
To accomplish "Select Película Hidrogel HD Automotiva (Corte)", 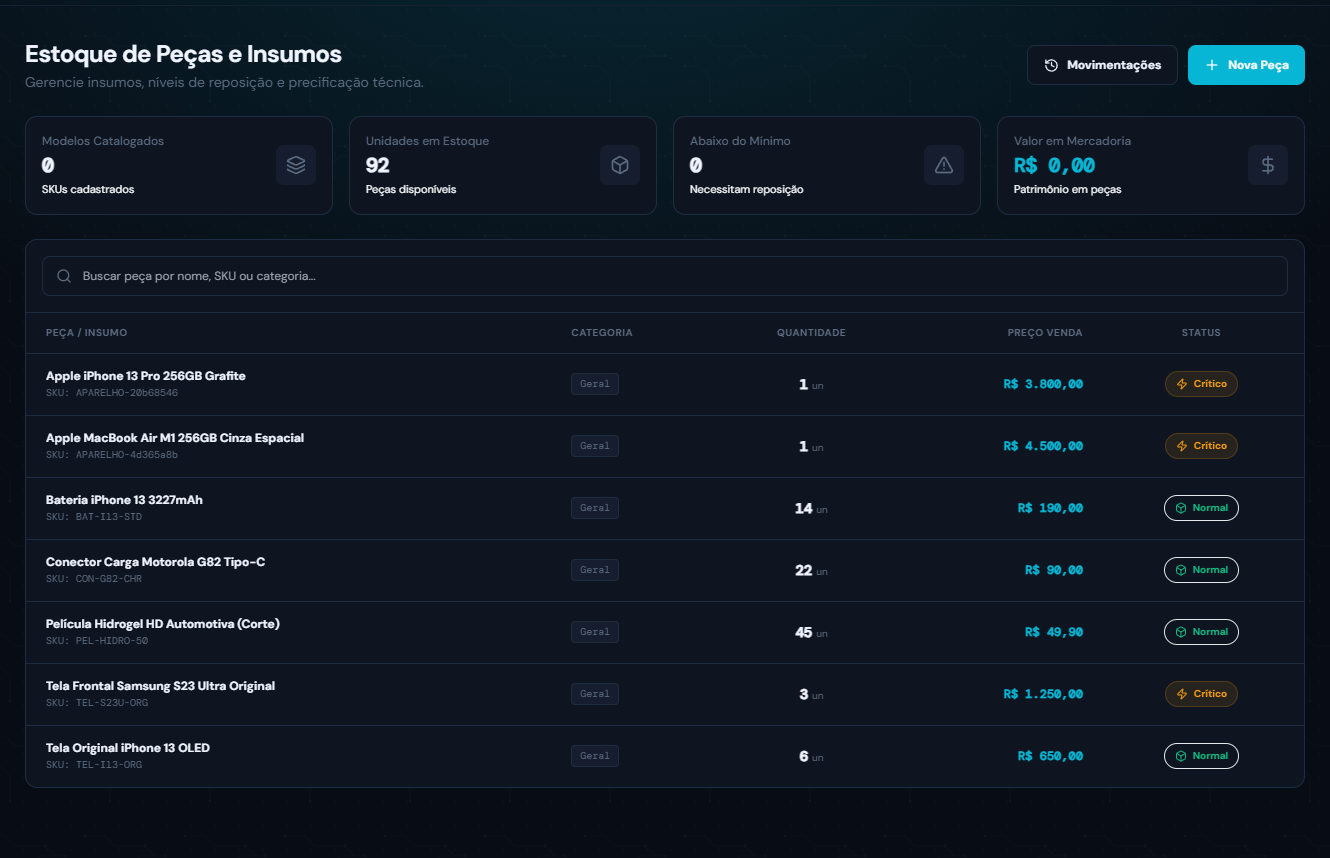I will pyautogui.click(x=163, y=624).
